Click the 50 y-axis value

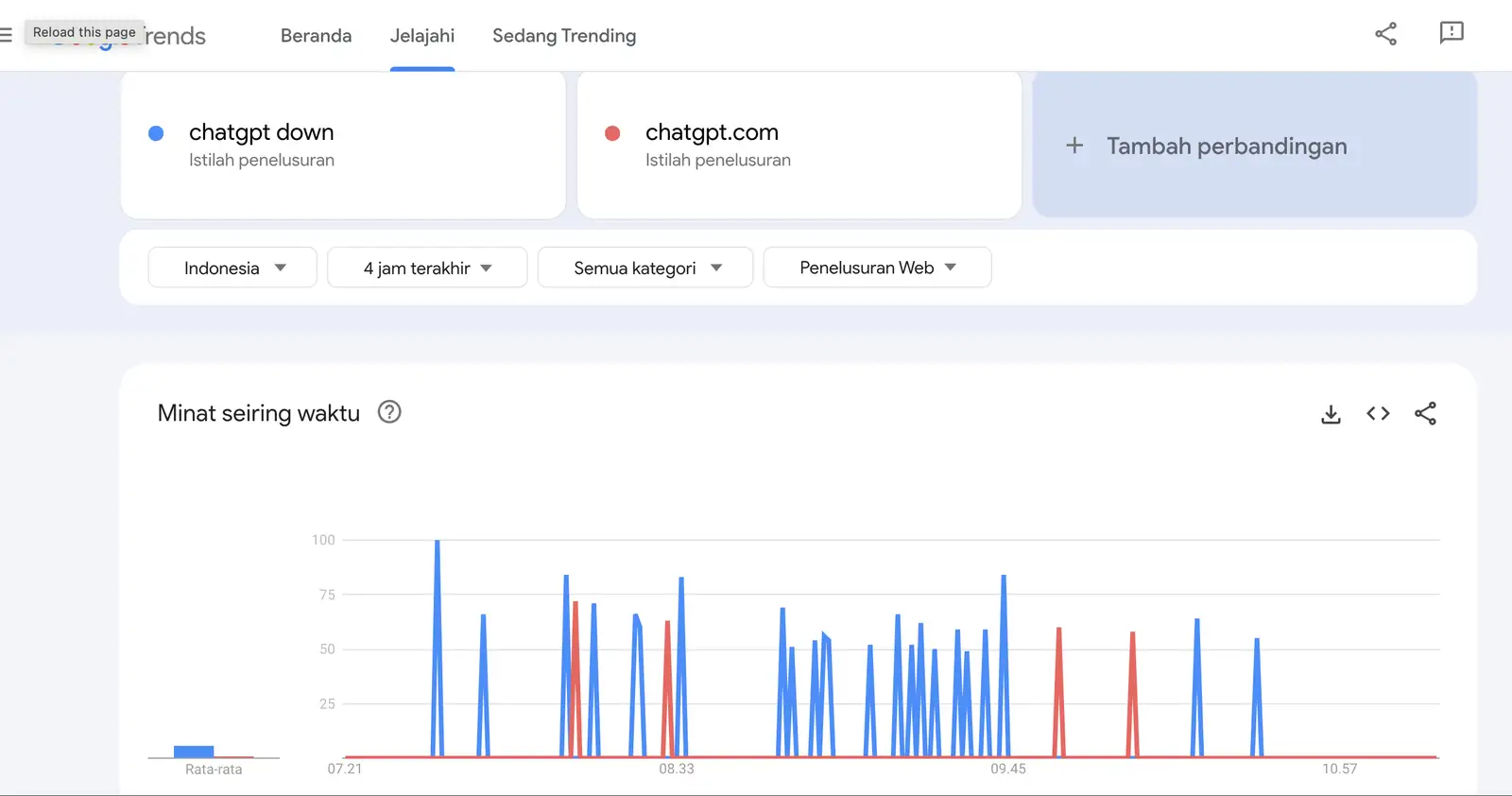327,649
